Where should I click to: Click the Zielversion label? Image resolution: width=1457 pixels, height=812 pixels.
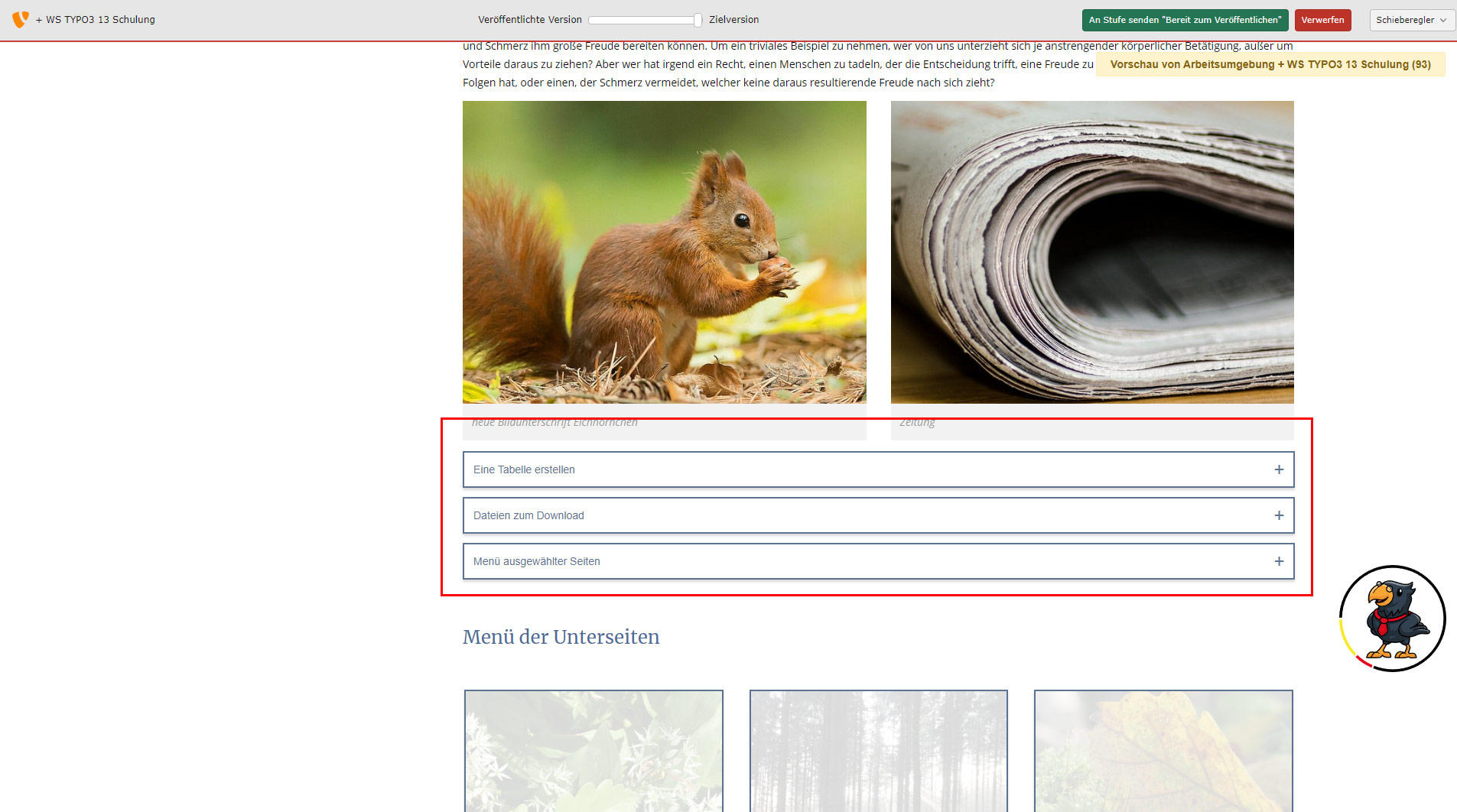[x=733, y=20]
